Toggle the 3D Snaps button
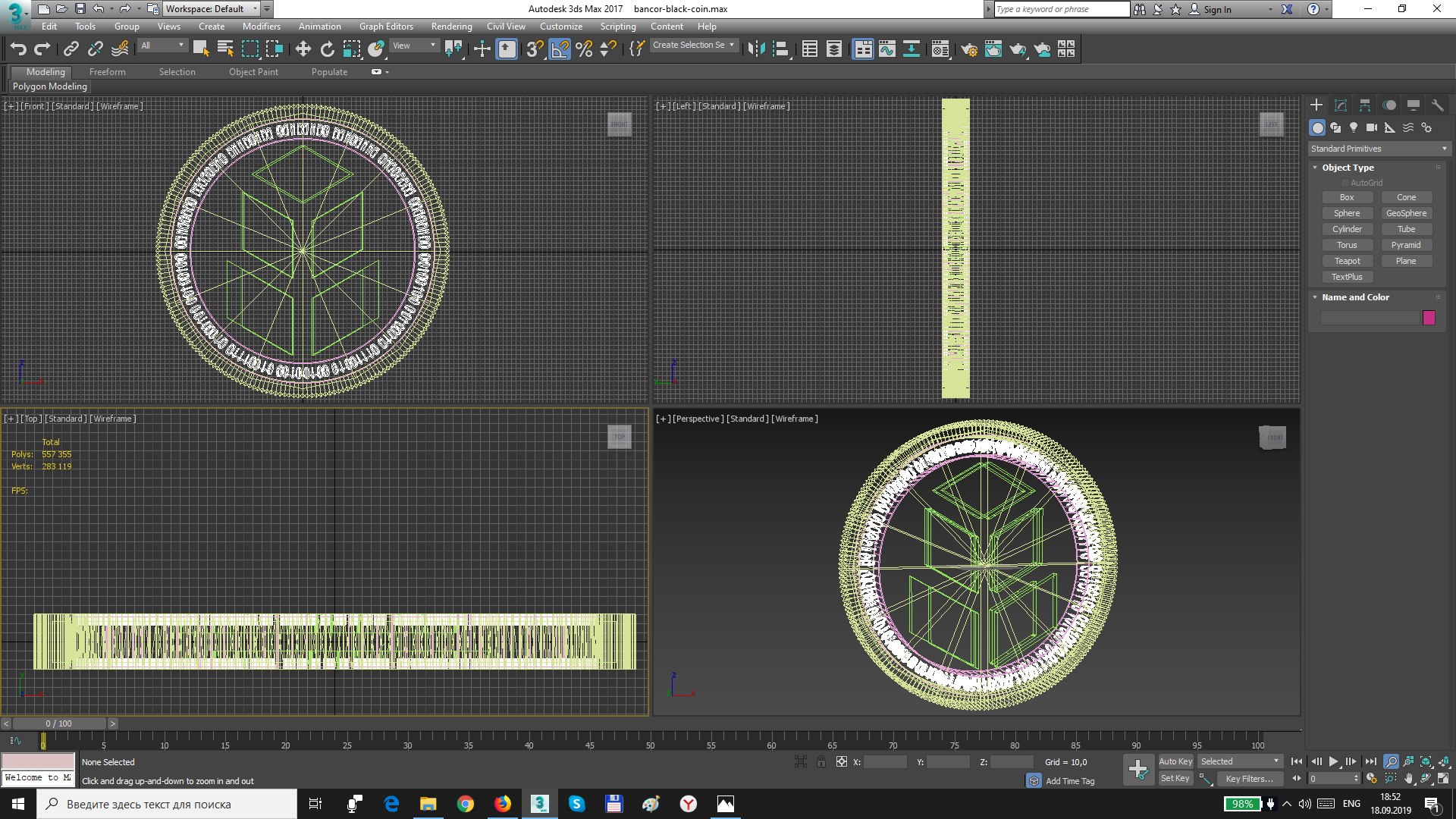Viewport: 1456px width, 819px height. (x=535, y=49)
